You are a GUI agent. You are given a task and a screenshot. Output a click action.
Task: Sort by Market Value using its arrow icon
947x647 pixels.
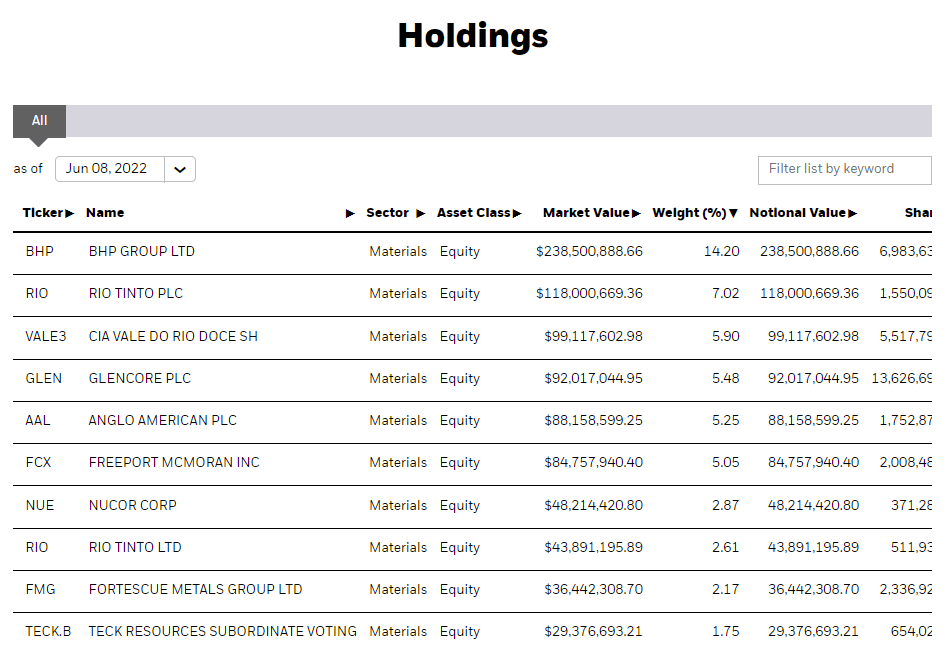pos(637,213)
